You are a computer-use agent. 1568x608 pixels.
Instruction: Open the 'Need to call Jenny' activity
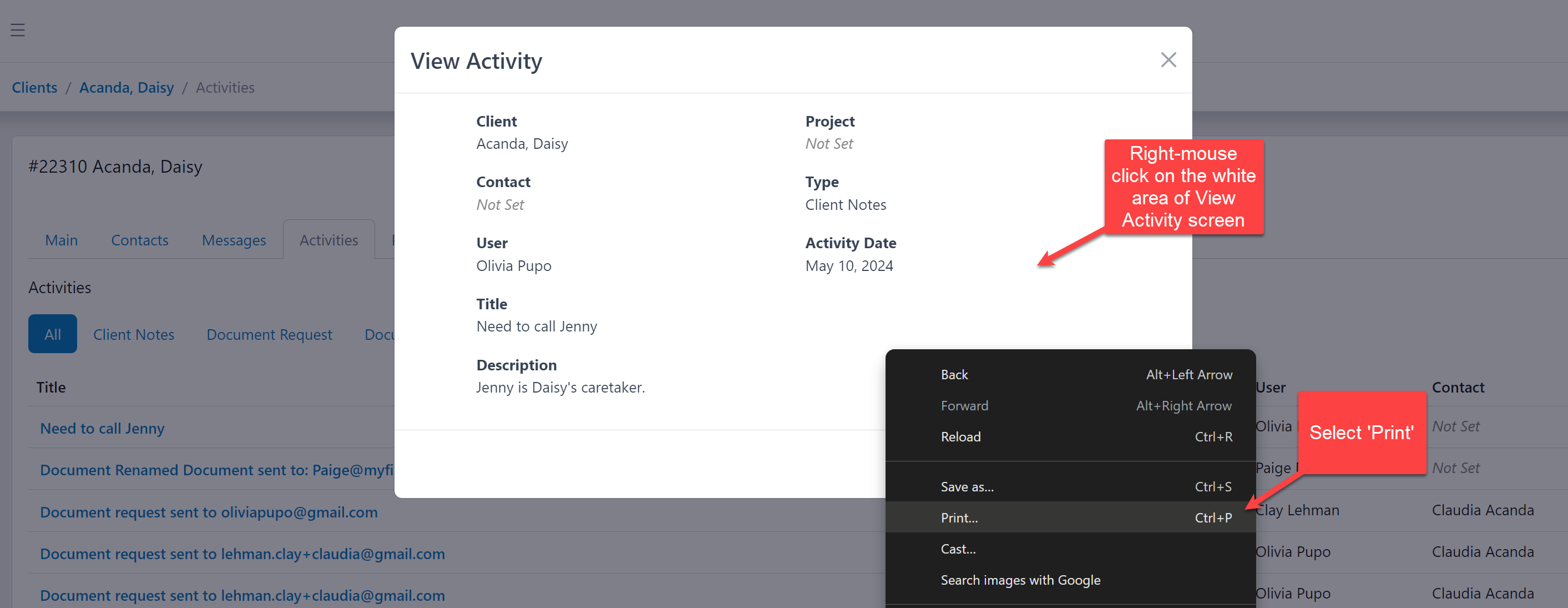(x=102, y=428)
